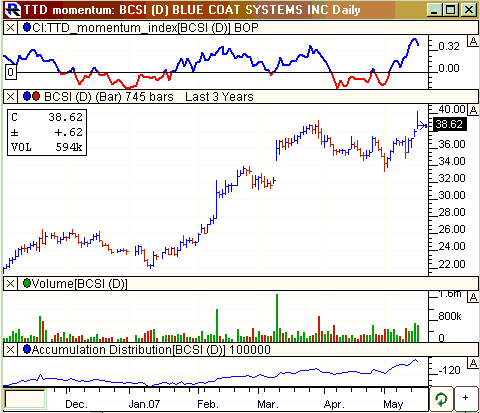Click the Apr. time axis label
The height and width of the screenshot is (413, 480).
tap(334, 404)
